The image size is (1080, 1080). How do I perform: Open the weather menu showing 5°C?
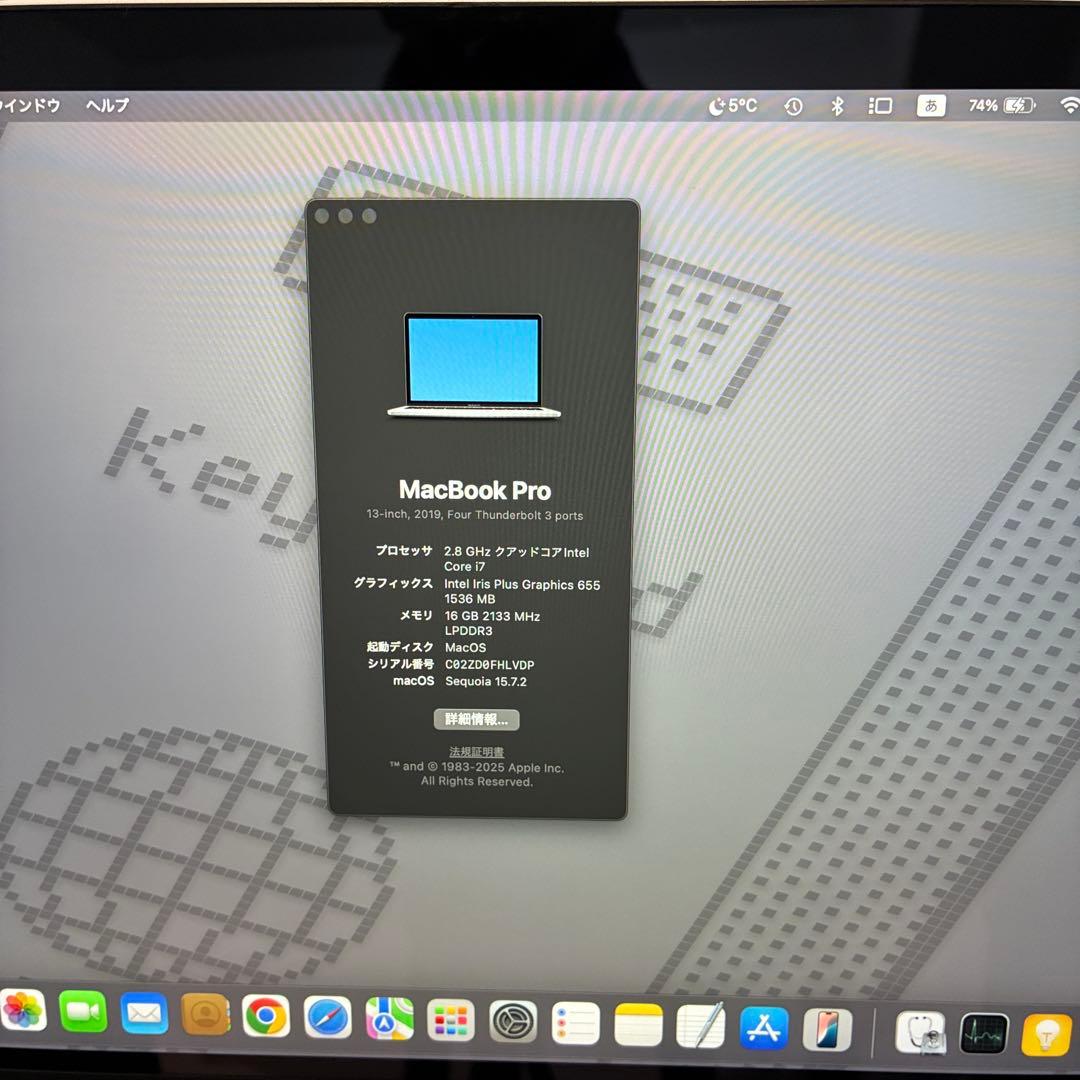click(x=730, y=104)
